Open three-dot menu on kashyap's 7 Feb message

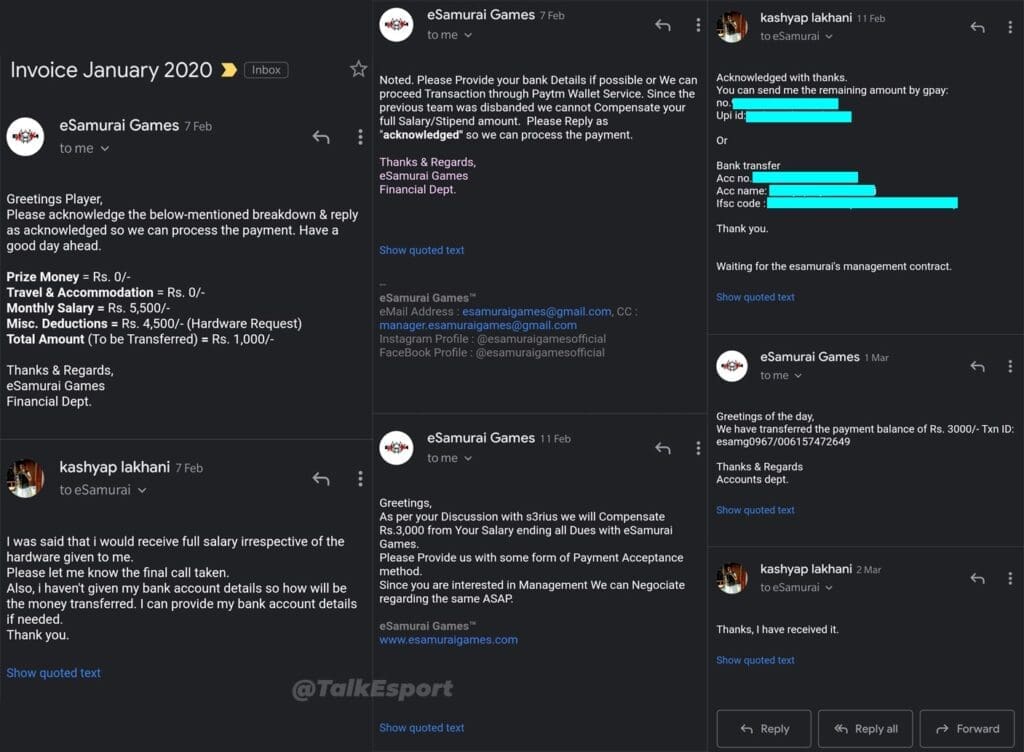click(360, 479)
